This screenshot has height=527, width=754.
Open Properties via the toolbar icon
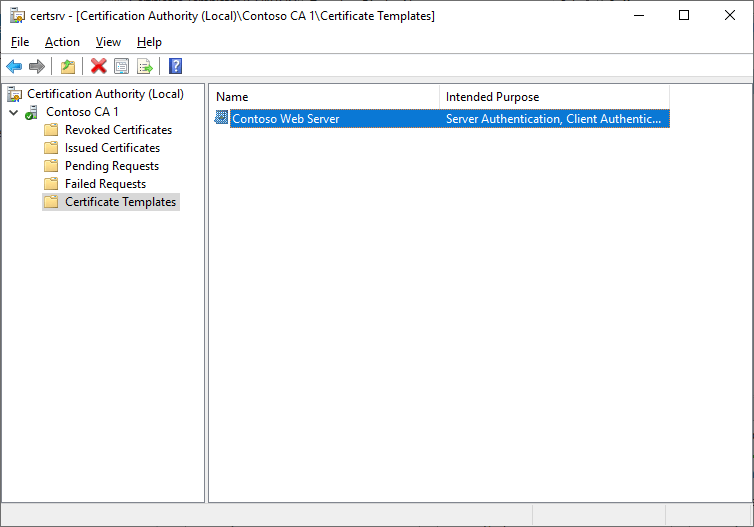click(121, 66)
